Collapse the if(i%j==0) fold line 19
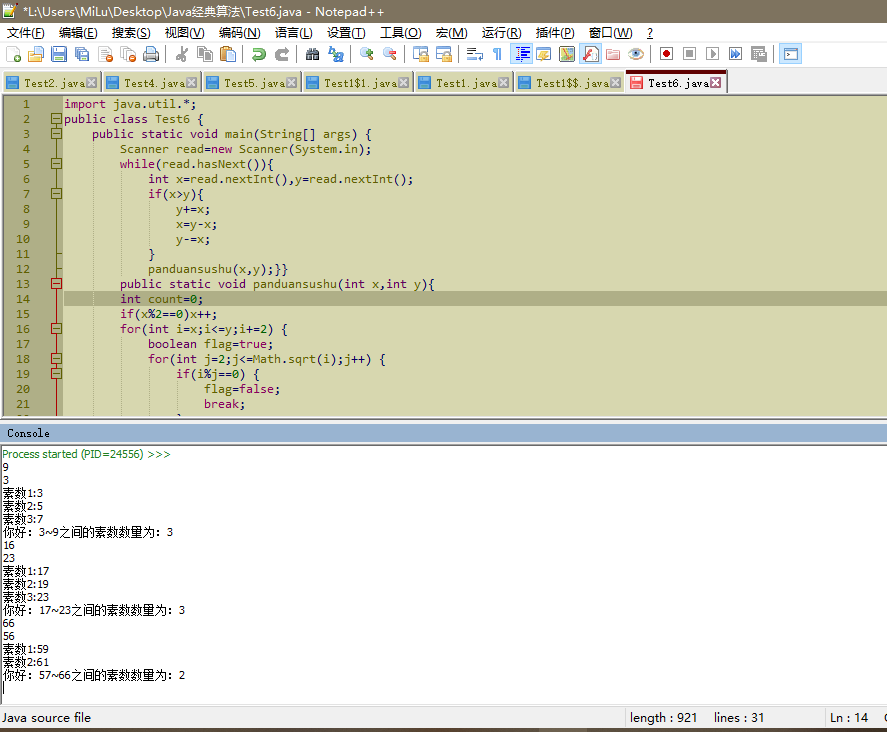The width and height of the screenshot is (887, 732). click(x=56, y=374)
